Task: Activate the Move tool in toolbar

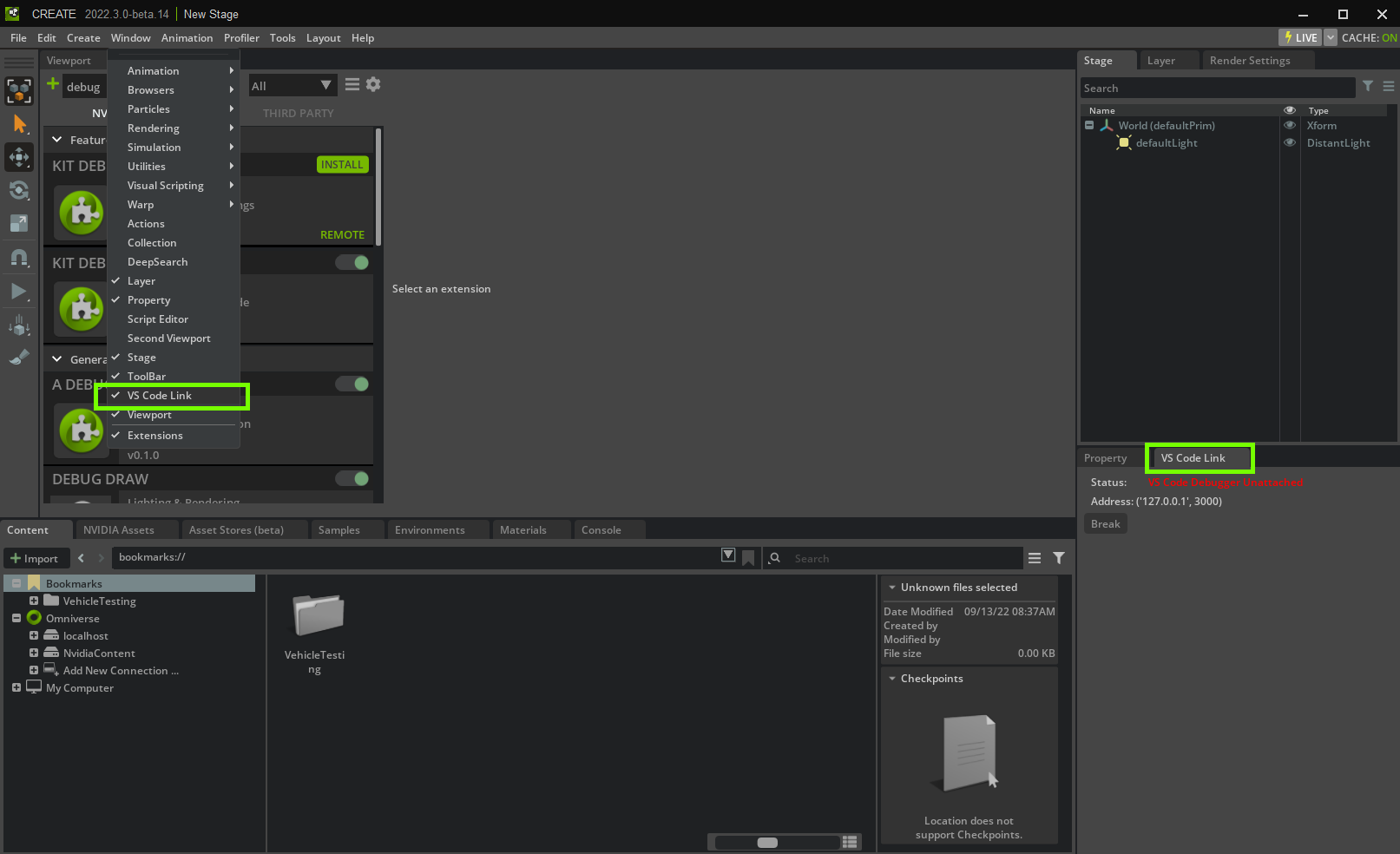Action: [x=19, y=157]
